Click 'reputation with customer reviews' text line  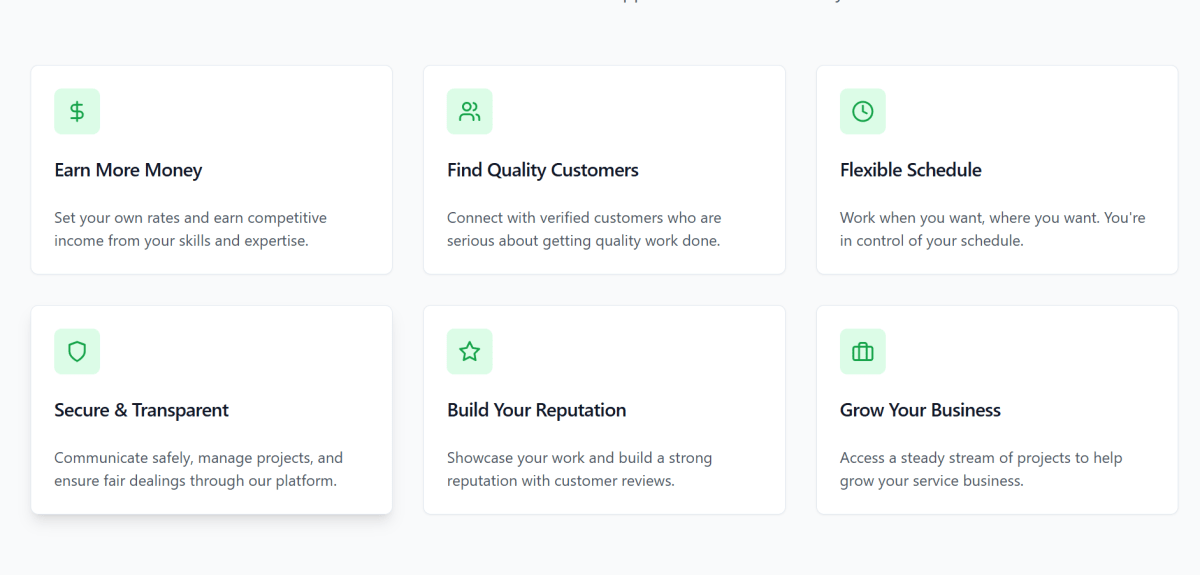(x=560, y=481)
